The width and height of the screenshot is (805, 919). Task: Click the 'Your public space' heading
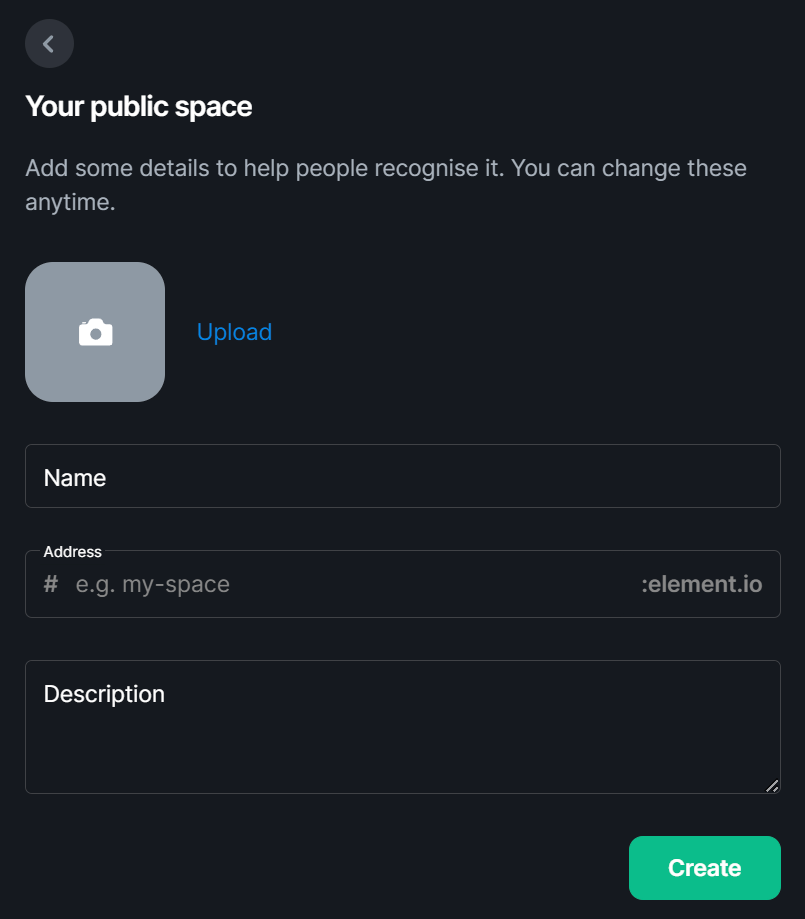click(139, 107)
